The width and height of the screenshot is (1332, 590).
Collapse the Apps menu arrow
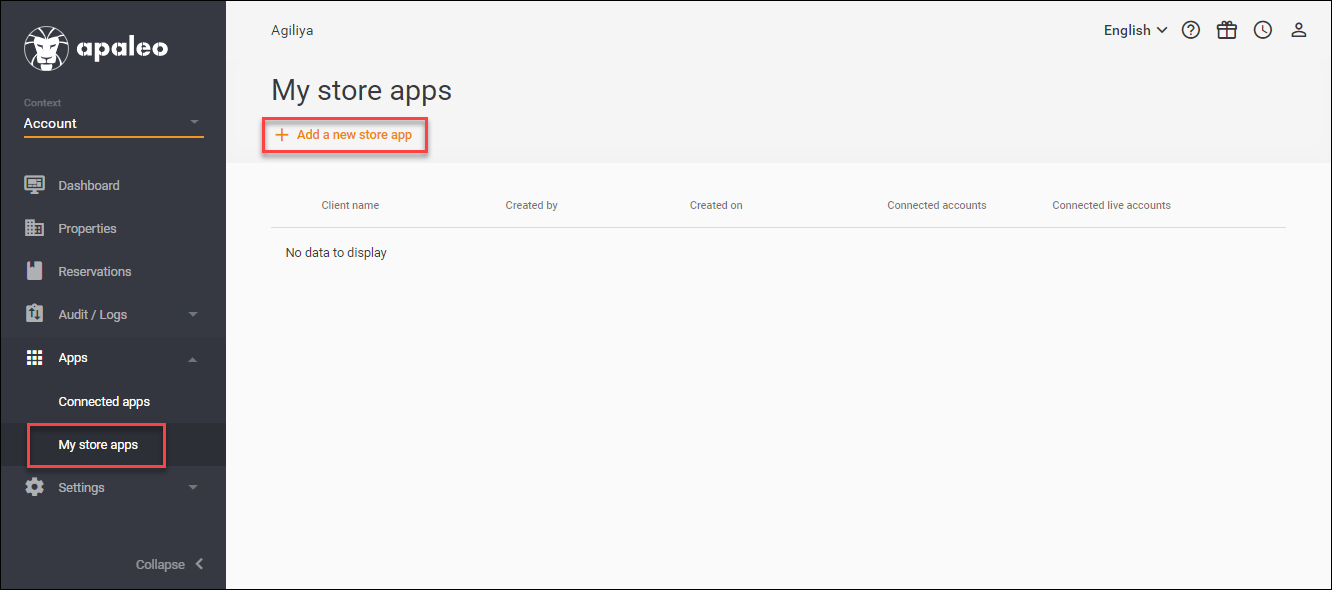193,358
